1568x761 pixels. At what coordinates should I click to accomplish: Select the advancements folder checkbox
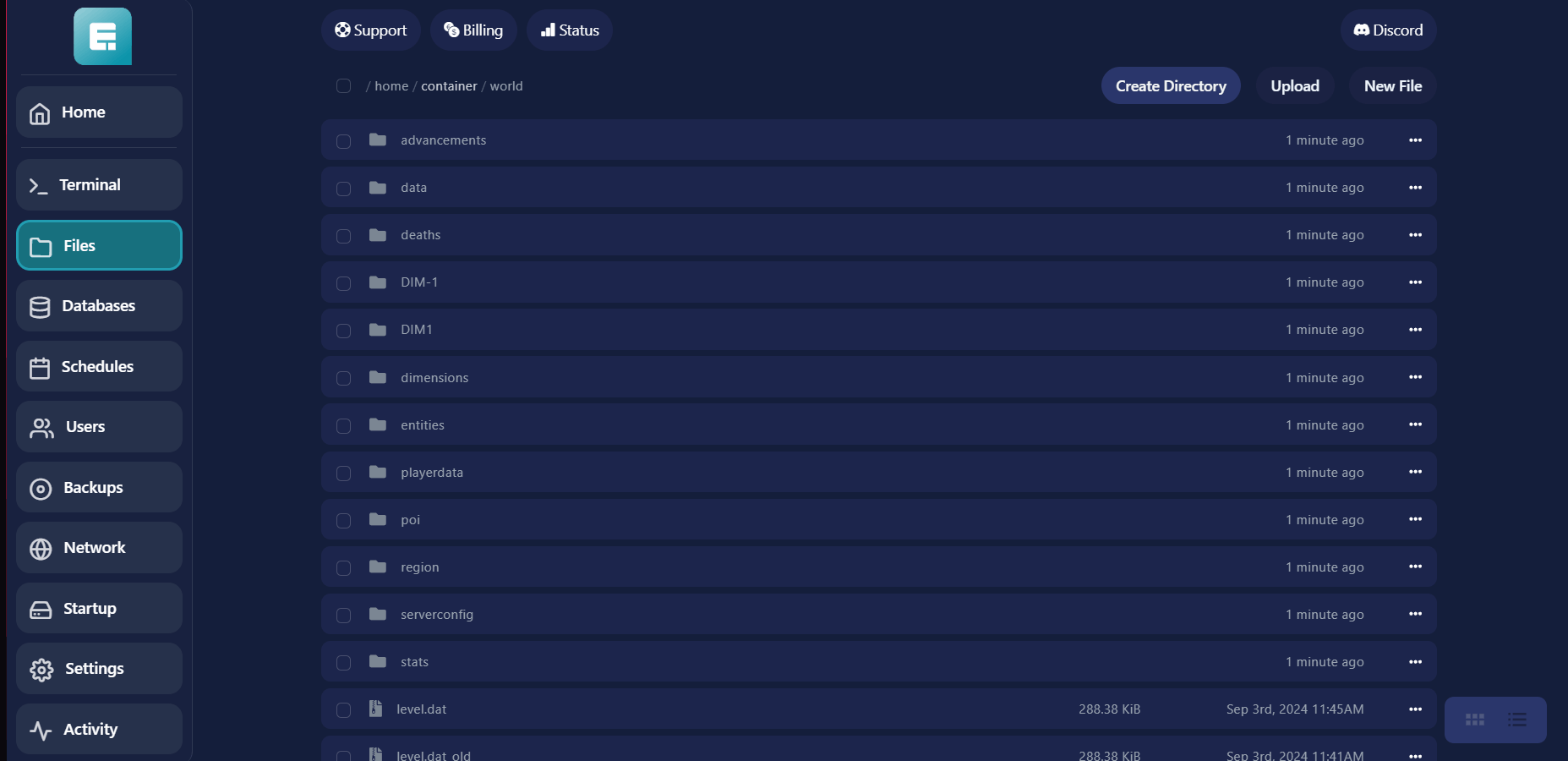(343, 141)
